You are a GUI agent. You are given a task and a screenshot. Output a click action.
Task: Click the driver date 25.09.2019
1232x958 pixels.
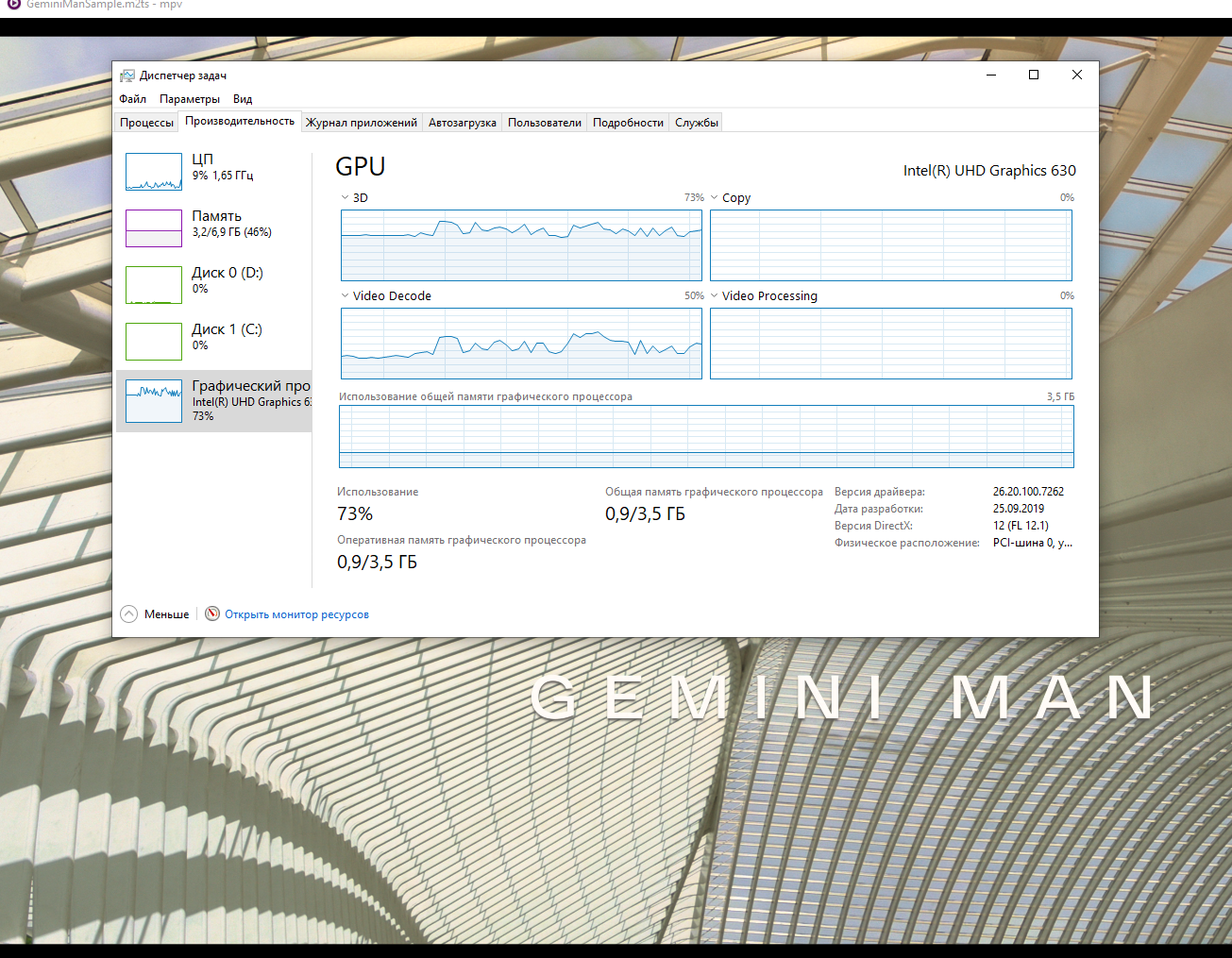click(1019, 509)
